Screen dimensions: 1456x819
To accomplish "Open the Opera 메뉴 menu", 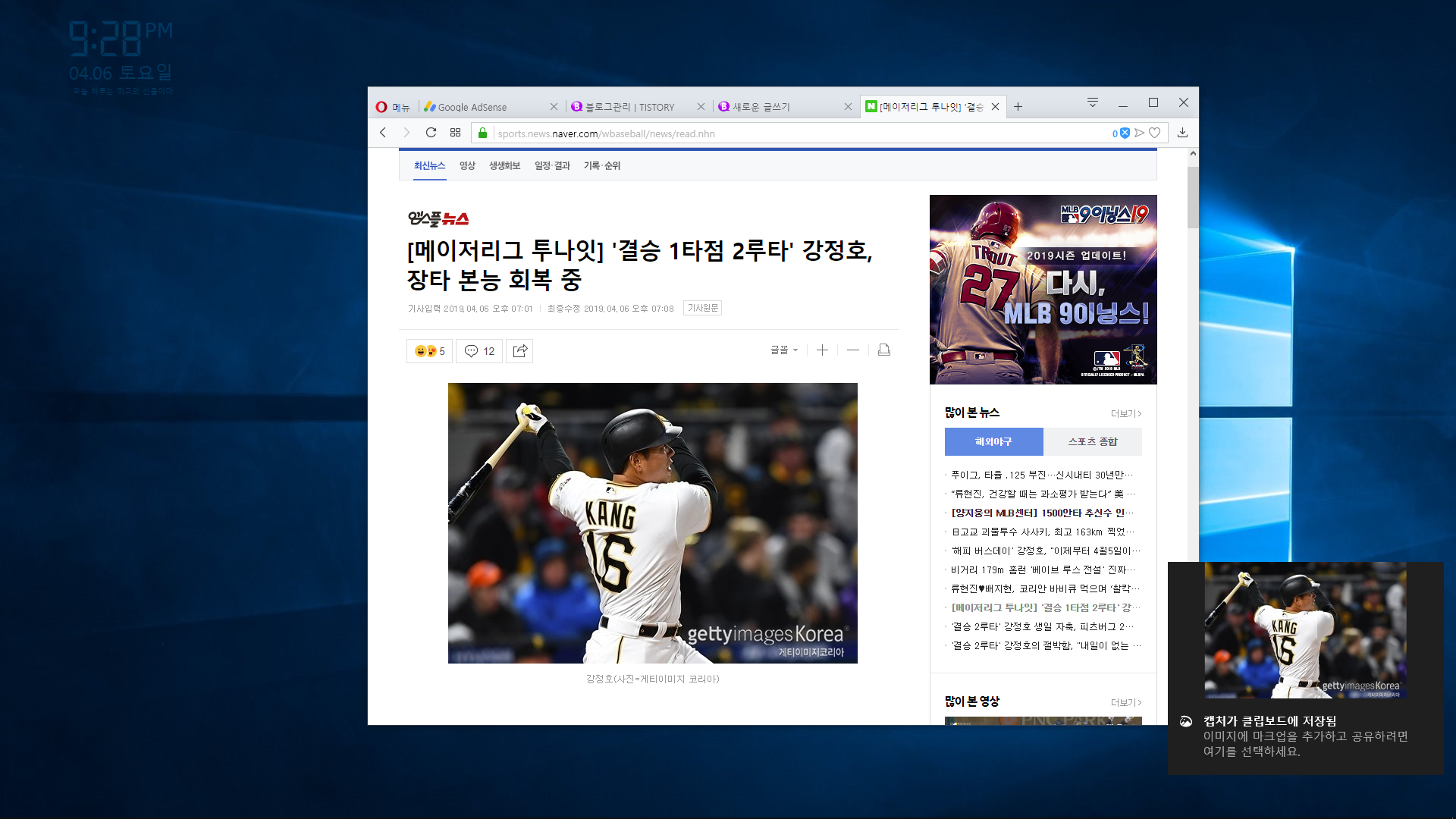I will coord(393,107).
